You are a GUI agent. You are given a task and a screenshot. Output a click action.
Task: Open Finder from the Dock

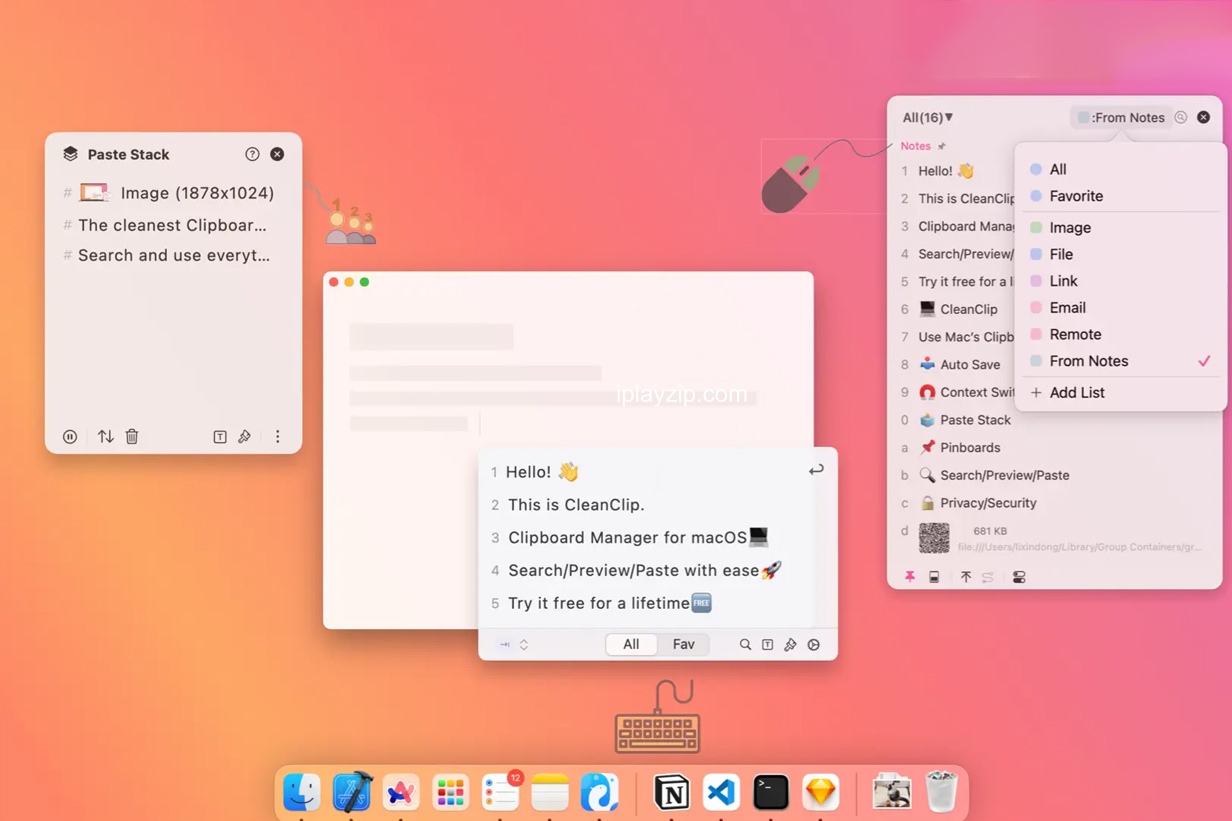click(x=302, y=792)
